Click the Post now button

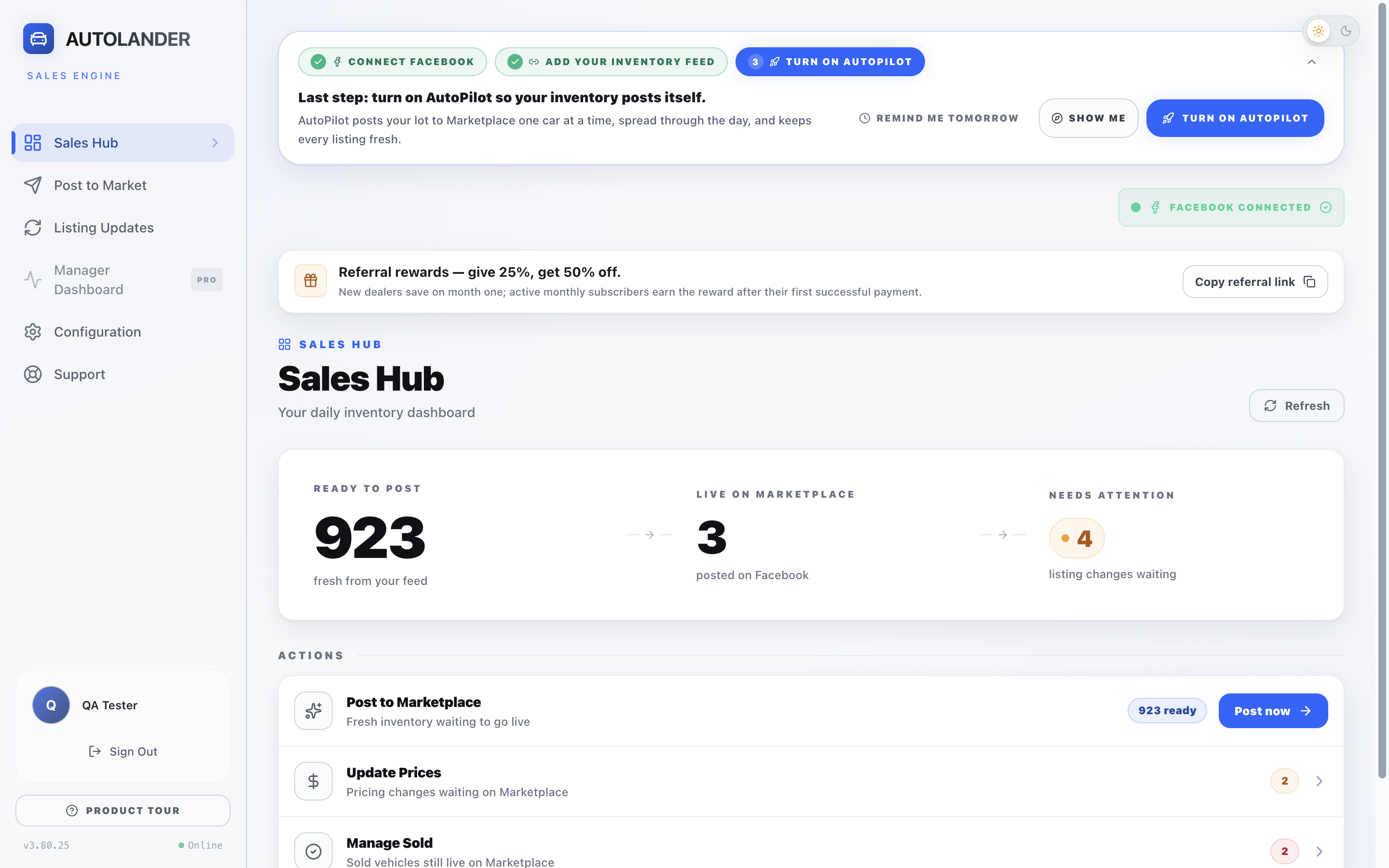pos(1273,711)
